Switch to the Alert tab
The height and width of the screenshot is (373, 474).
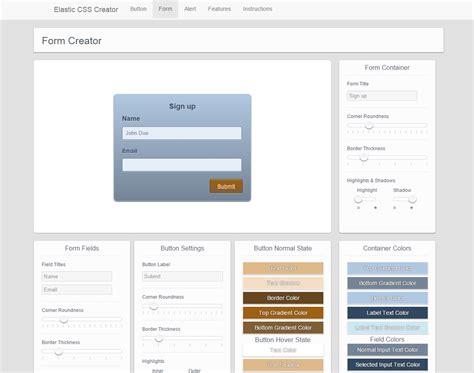pos(190,9)
